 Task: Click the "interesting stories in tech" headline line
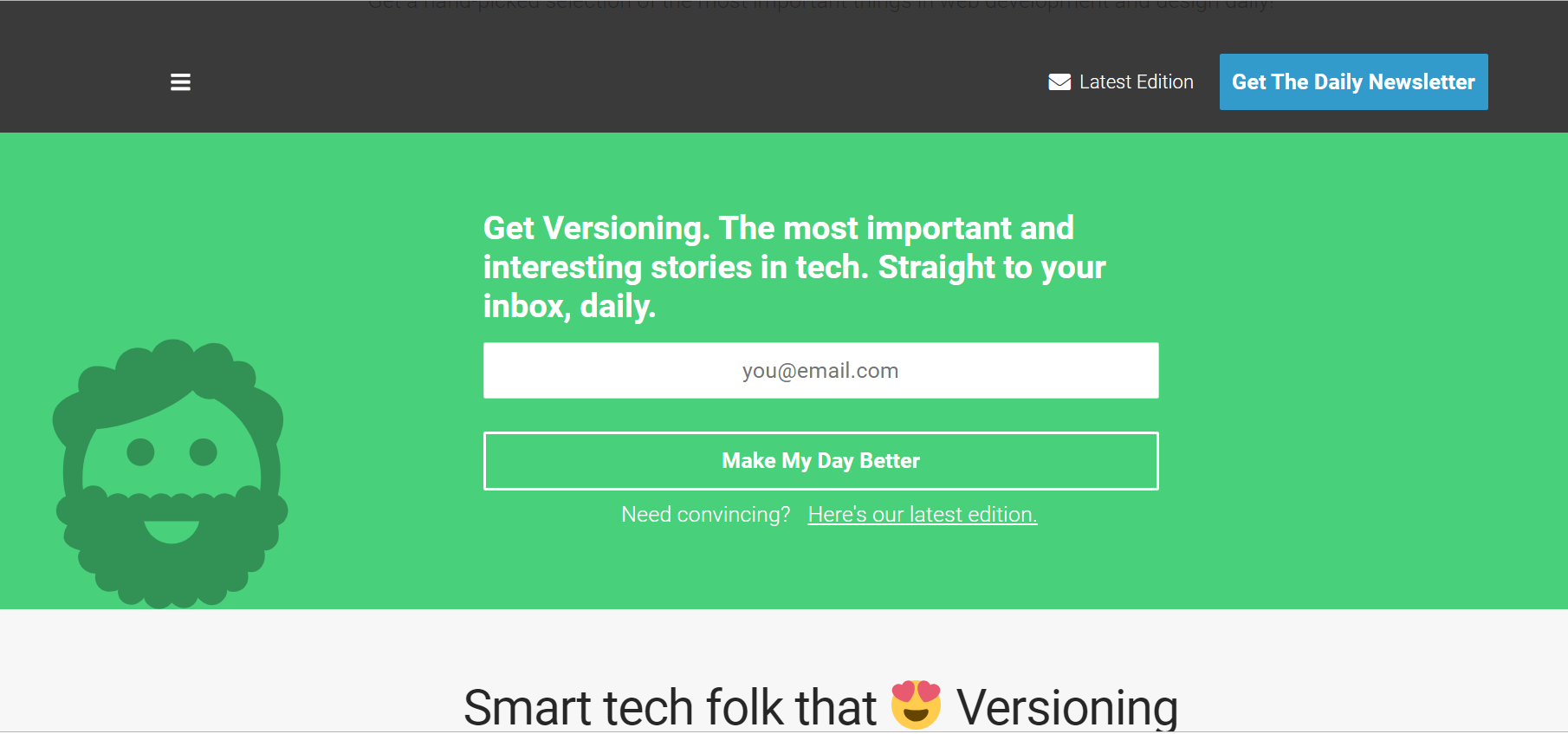[794, 267]
